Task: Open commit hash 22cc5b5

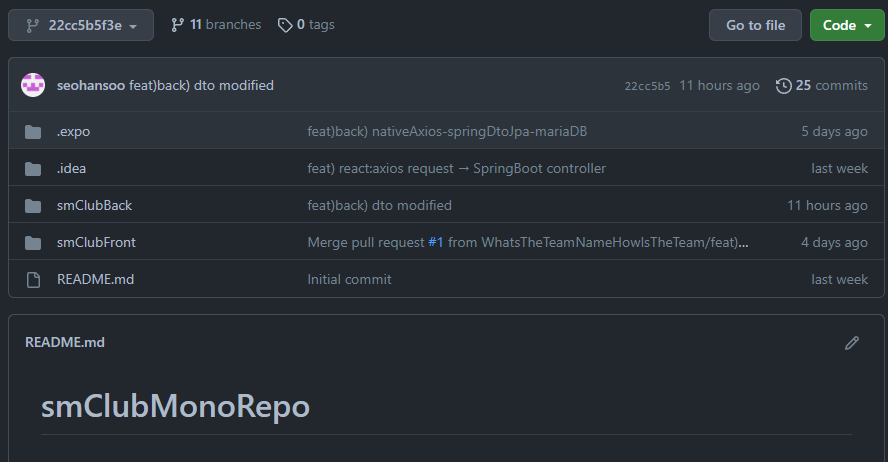Action: click(x=647, y=86)
